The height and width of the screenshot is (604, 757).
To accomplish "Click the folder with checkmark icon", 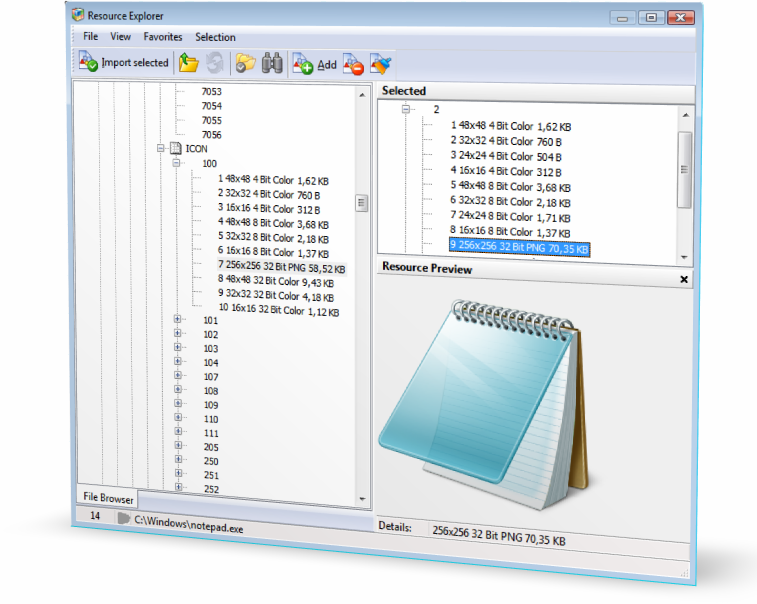I will coord(245,64).
